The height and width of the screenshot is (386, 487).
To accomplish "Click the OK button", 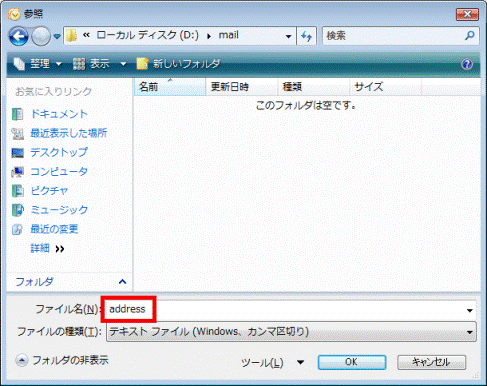I will click(x=352, y=362).
